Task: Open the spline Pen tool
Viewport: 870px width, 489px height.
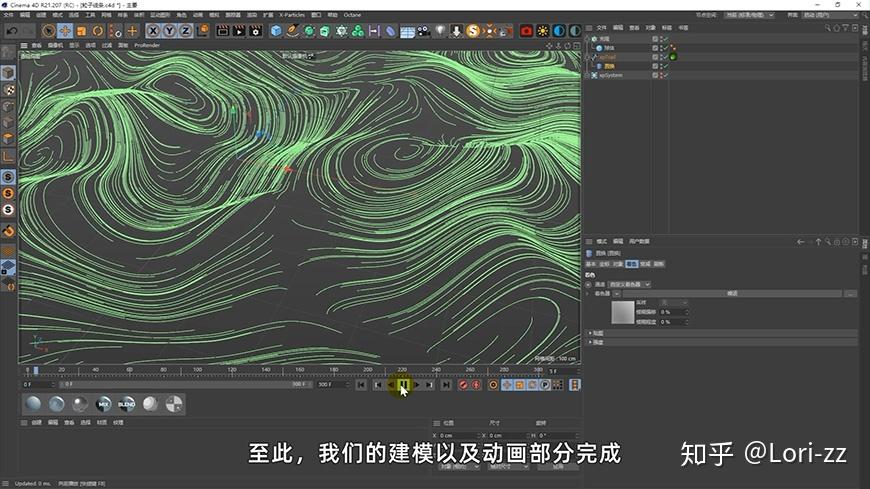Action: click(x=292, y=31)
